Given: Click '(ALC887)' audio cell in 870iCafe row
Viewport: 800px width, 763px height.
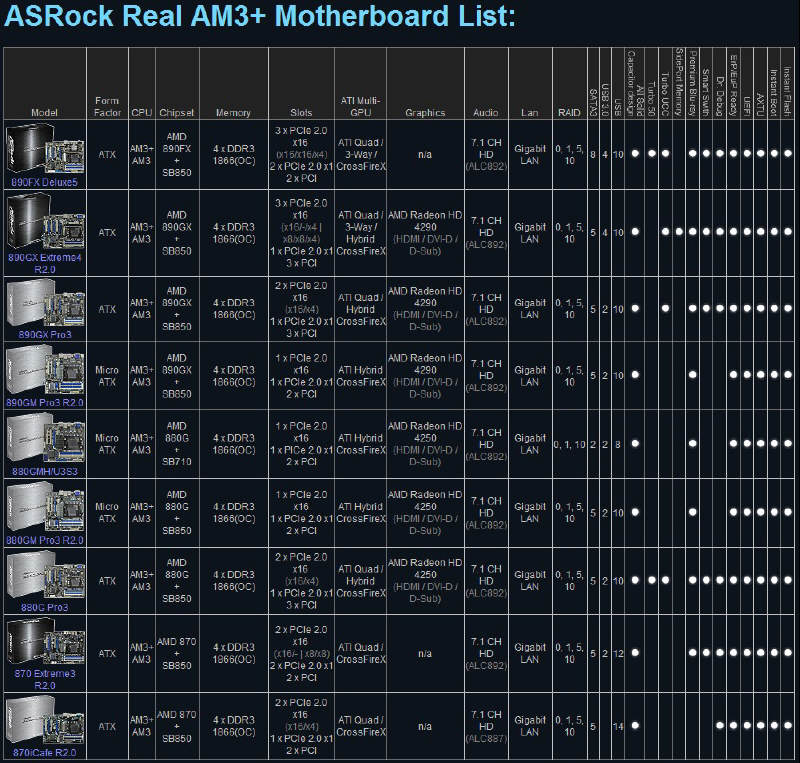Looking at the screenshot, I should point(486,739).
